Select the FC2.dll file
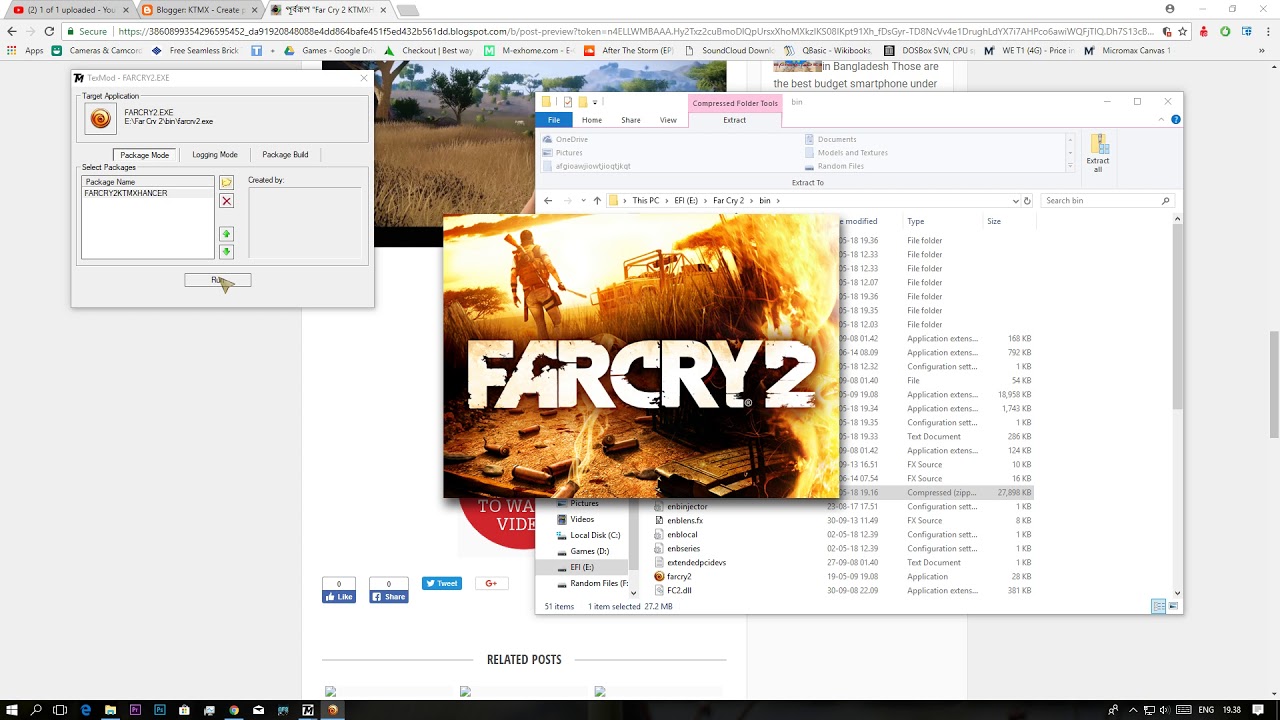 [x=679, y=591]
